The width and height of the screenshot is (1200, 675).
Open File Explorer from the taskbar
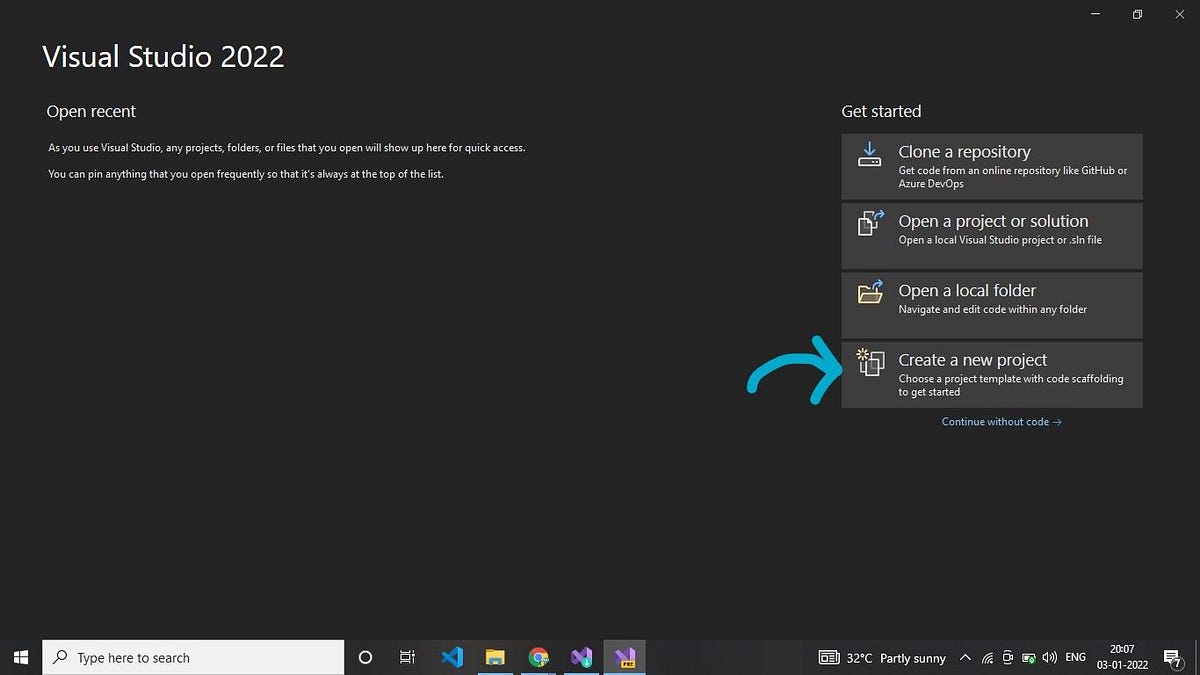(x=495, y=657)
